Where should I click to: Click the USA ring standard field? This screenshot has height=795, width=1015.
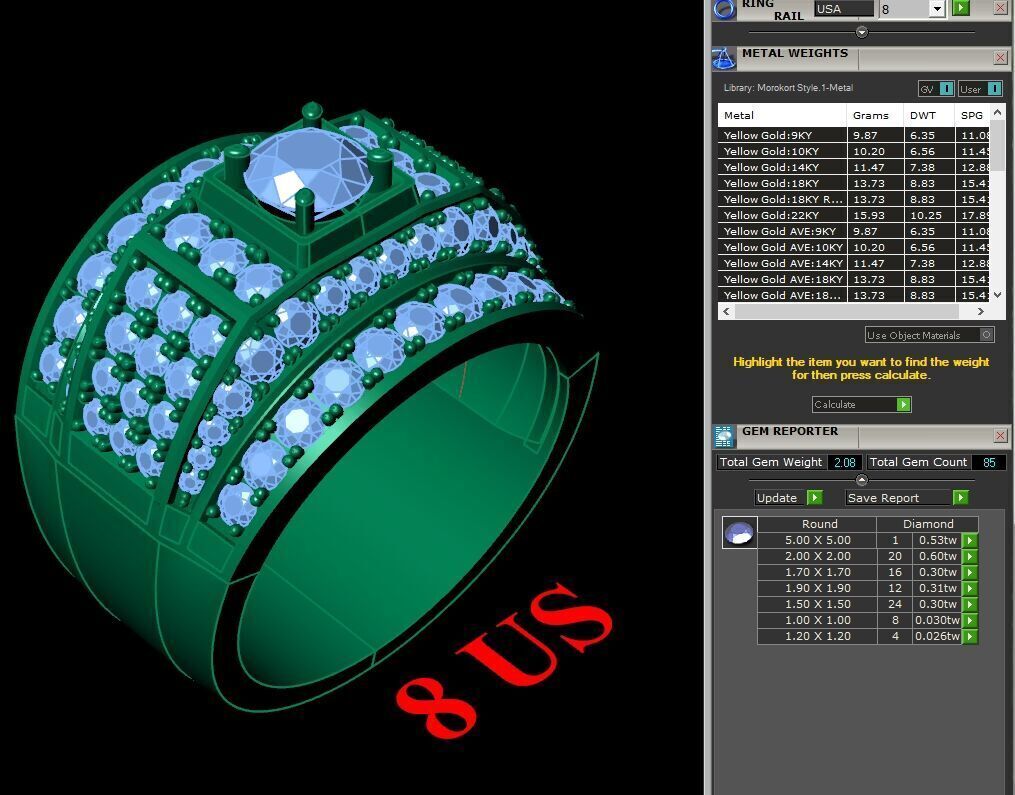tap(843, 9)
